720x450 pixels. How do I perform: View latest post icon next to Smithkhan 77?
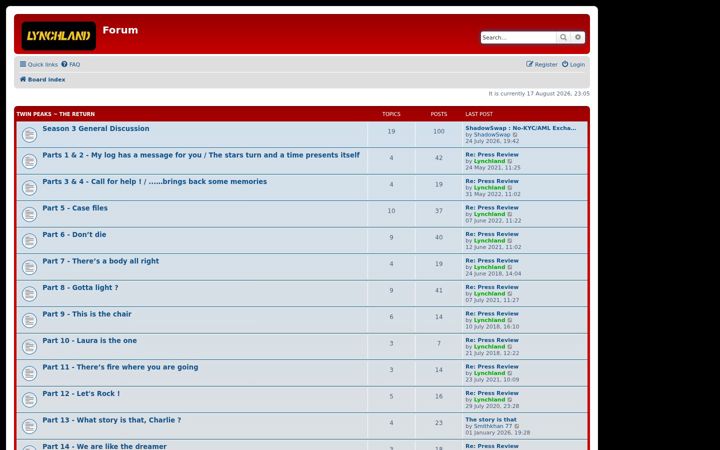pyautogui.click(x=517, y=427)
